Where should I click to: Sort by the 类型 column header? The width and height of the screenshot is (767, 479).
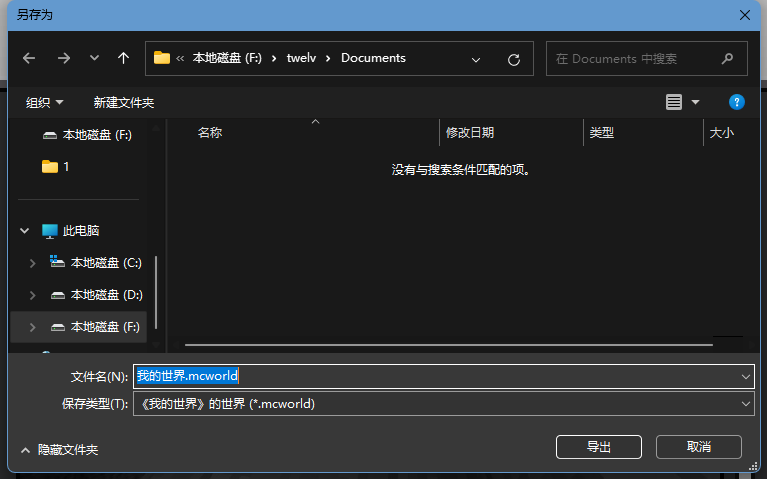click(x=601, y=133)
